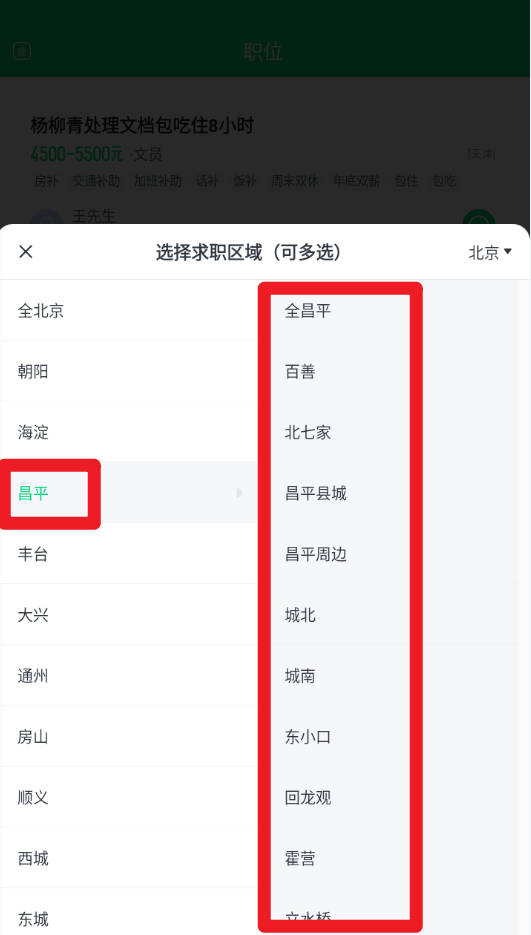Select the 西城 district
The image size is (531, 935).
128,858
